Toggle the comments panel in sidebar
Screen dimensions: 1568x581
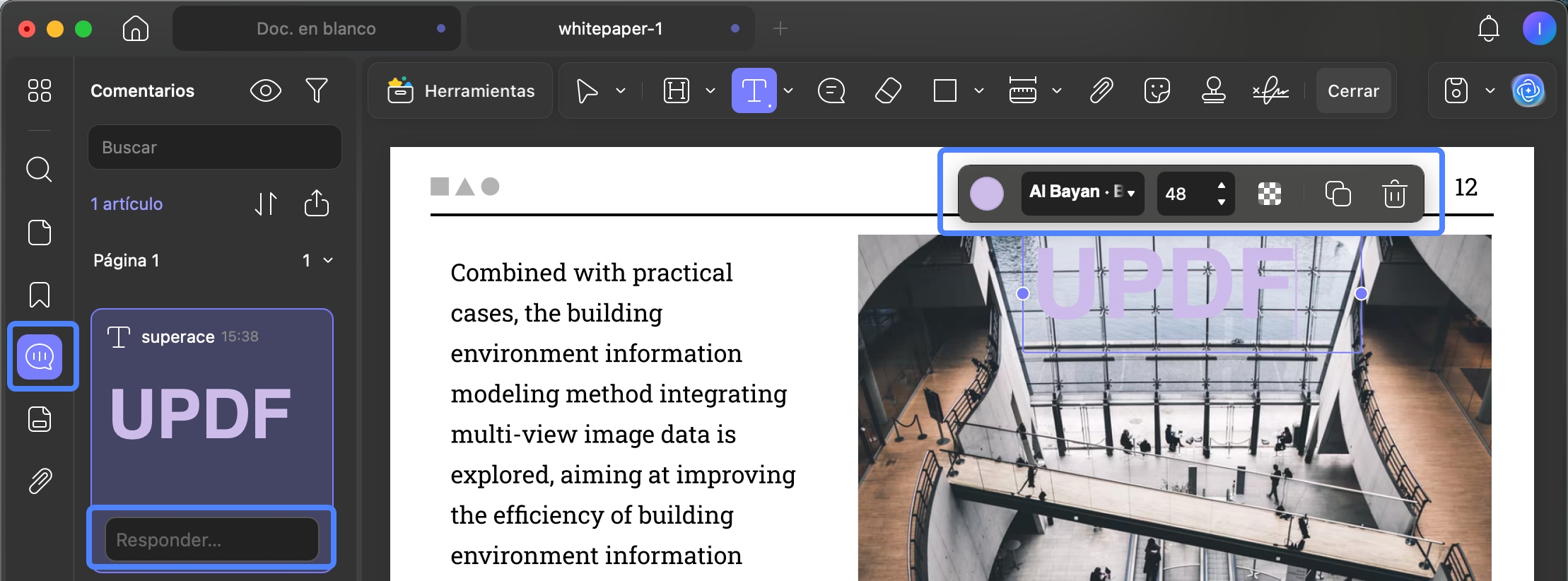tap(40, 357)
